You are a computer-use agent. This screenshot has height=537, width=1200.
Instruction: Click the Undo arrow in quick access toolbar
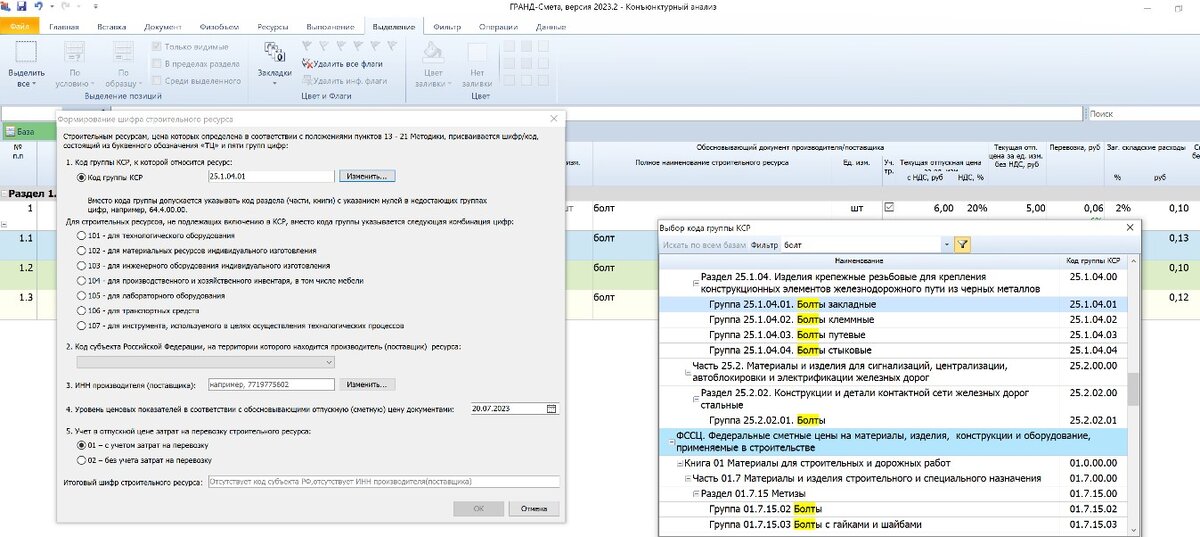tap(37, 7)
